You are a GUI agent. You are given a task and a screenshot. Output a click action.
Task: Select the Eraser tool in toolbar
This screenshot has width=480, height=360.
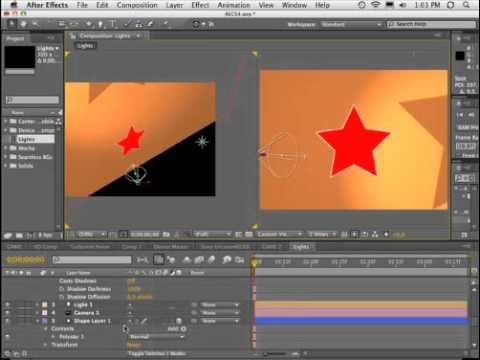pos(150,24)
